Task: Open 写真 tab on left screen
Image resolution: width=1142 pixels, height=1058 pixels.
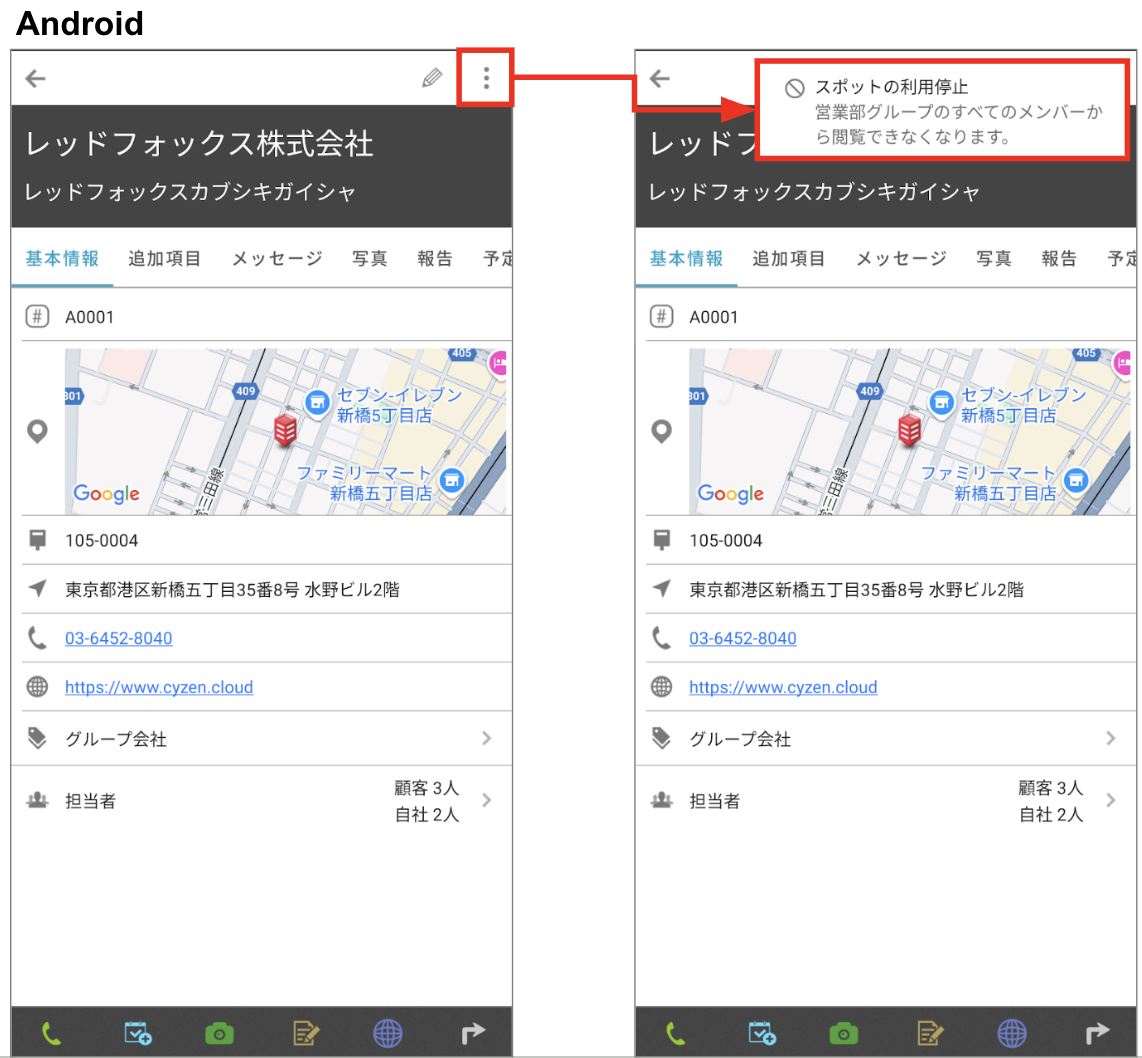Action: click(x=369, y=258)
